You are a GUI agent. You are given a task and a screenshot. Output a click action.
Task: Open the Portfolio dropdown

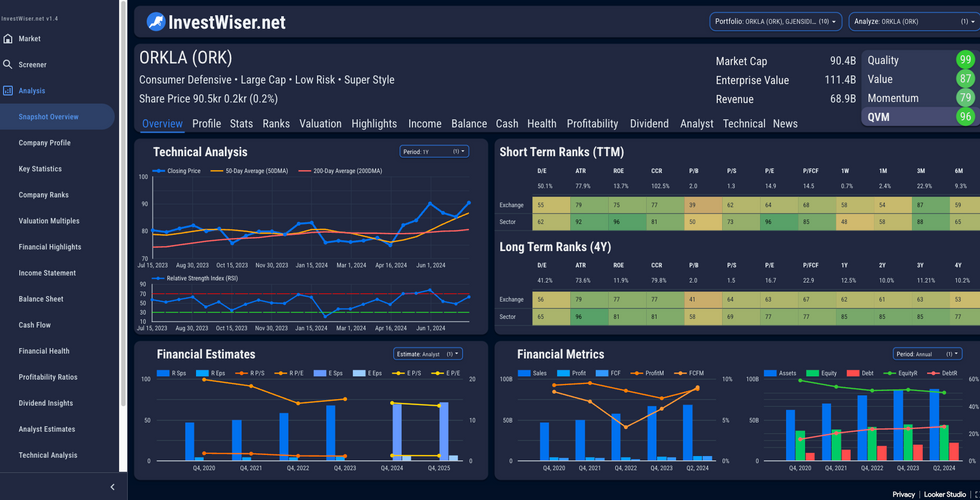pos(776,21)
